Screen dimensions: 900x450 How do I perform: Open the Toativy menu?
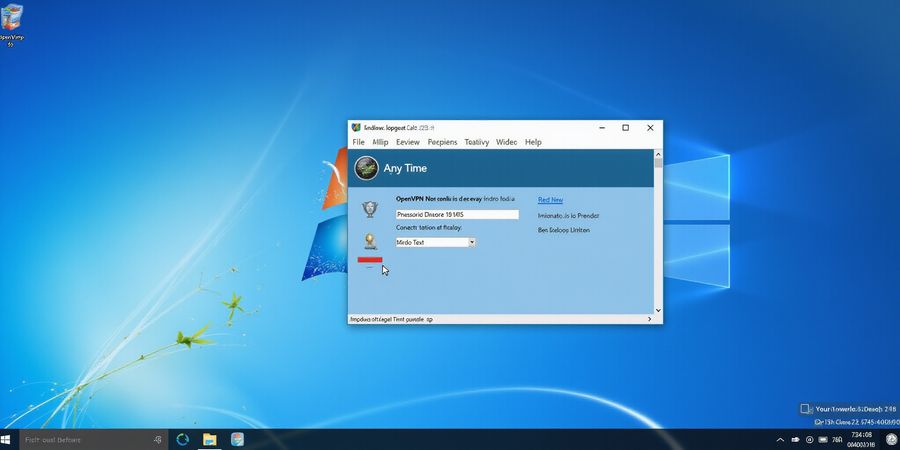click(476, 142)
